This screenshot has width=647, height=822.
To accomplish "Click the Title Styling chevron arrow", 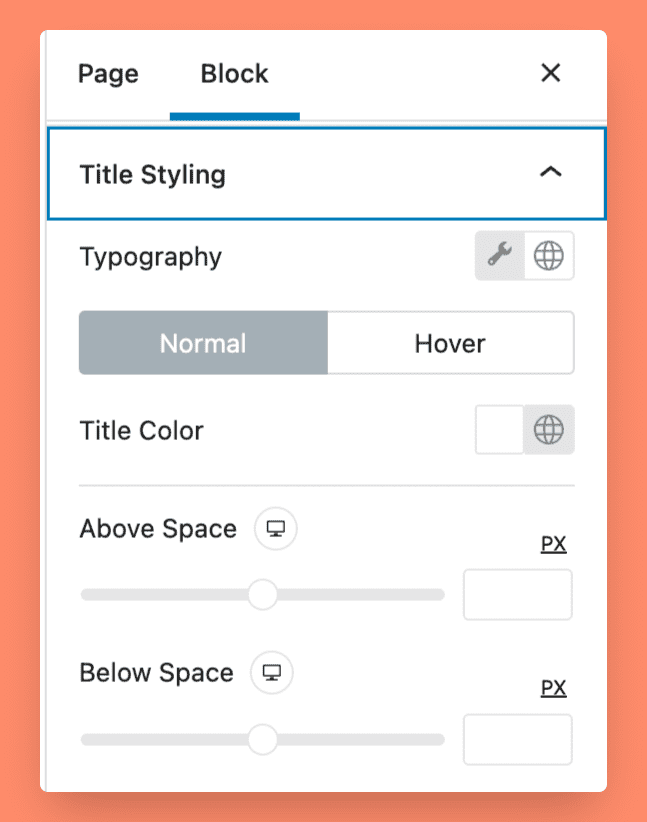I will [549, 172].
